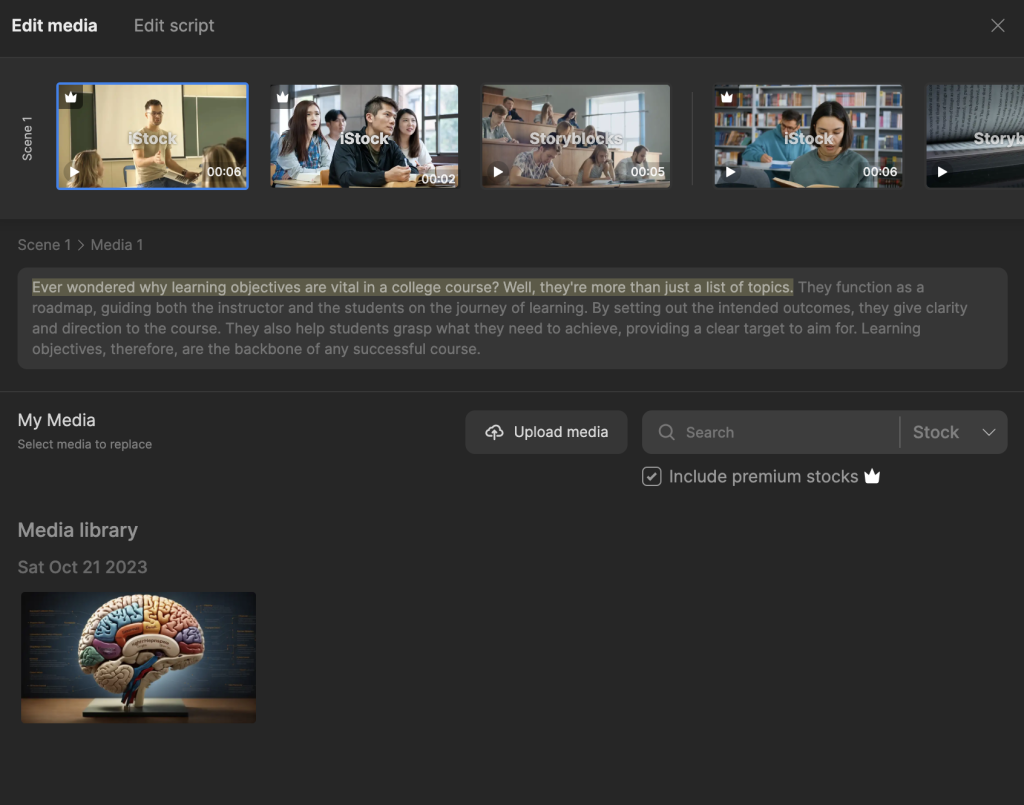Play the partially visible fifth clip
Screen dimensions: 1024x805
click(x=942, y=172)
